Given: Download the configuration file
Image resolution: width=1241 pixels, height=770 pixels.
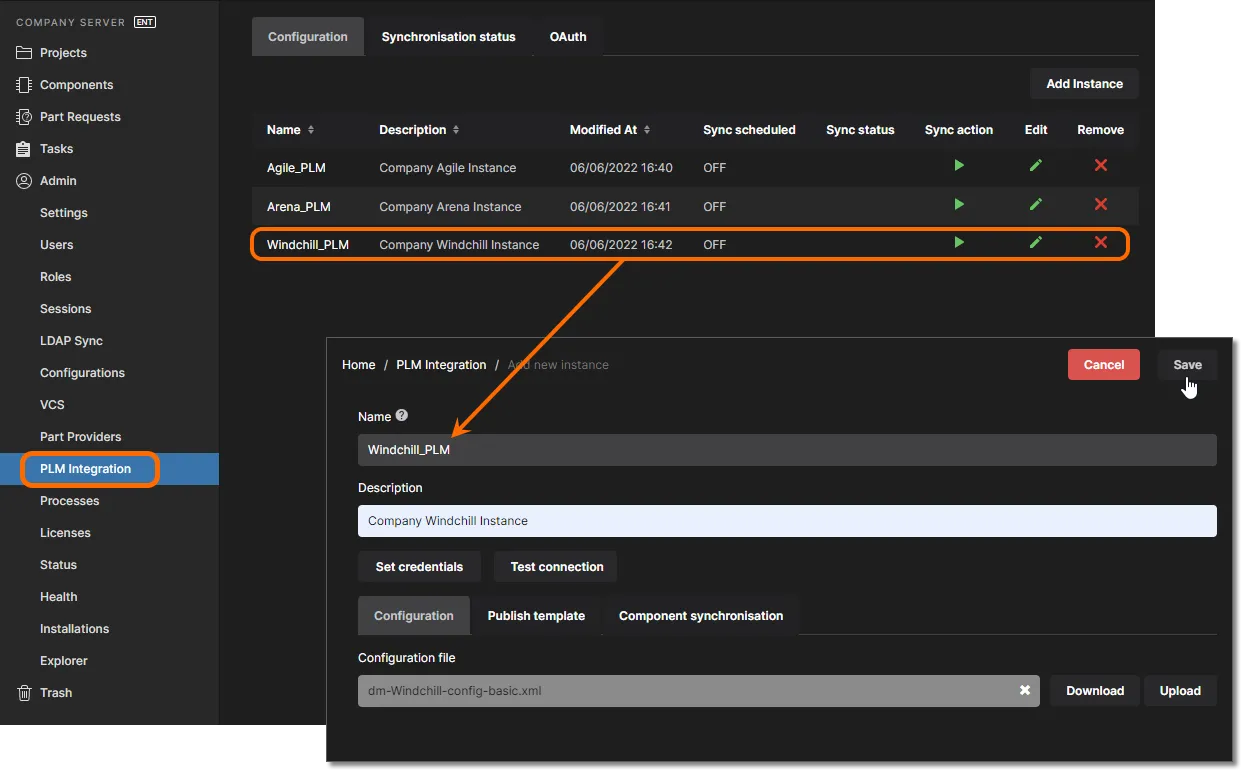Looking at the screenshot, I should 1095,691.
